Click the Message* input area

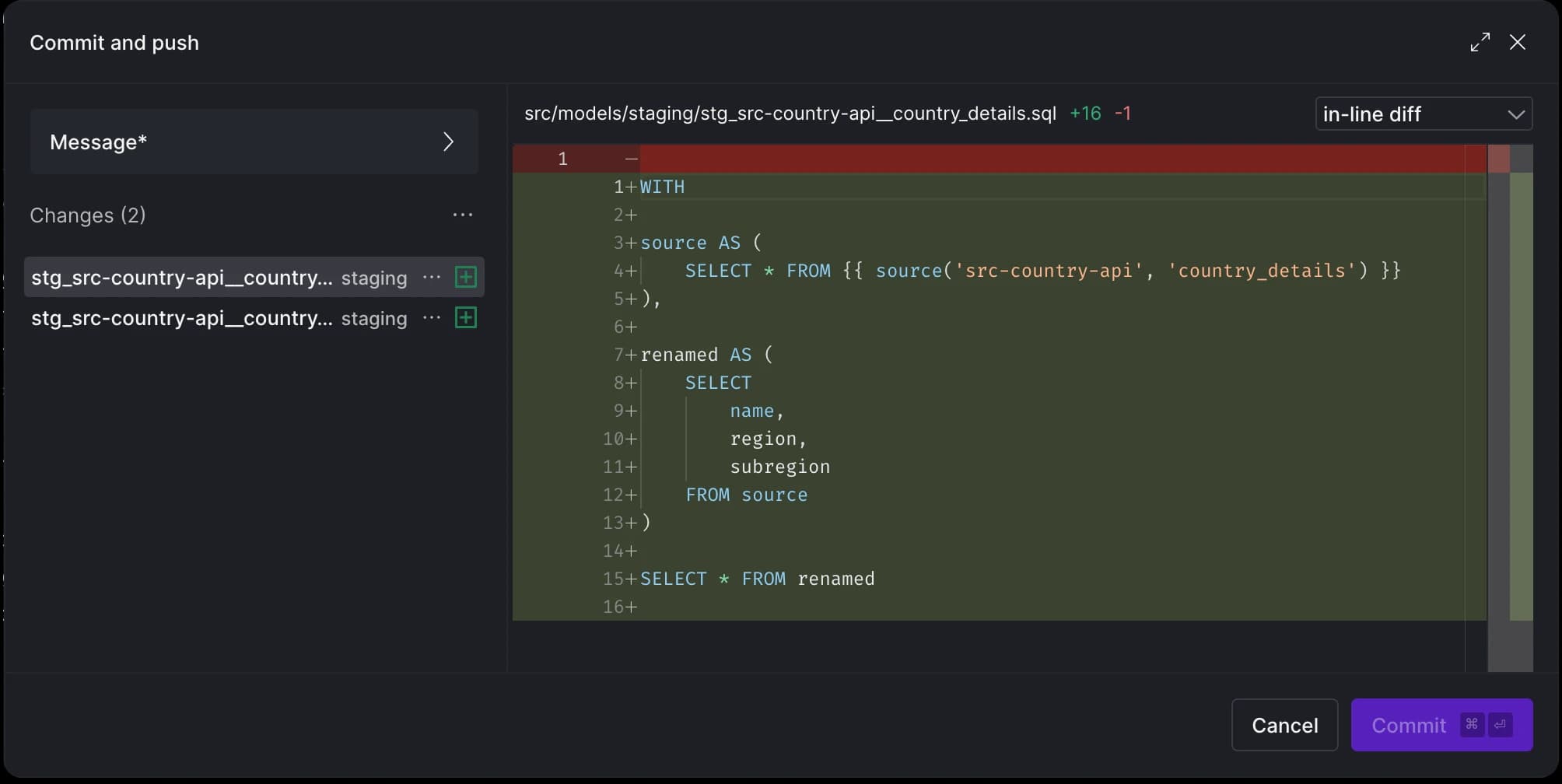pos(254,142)
